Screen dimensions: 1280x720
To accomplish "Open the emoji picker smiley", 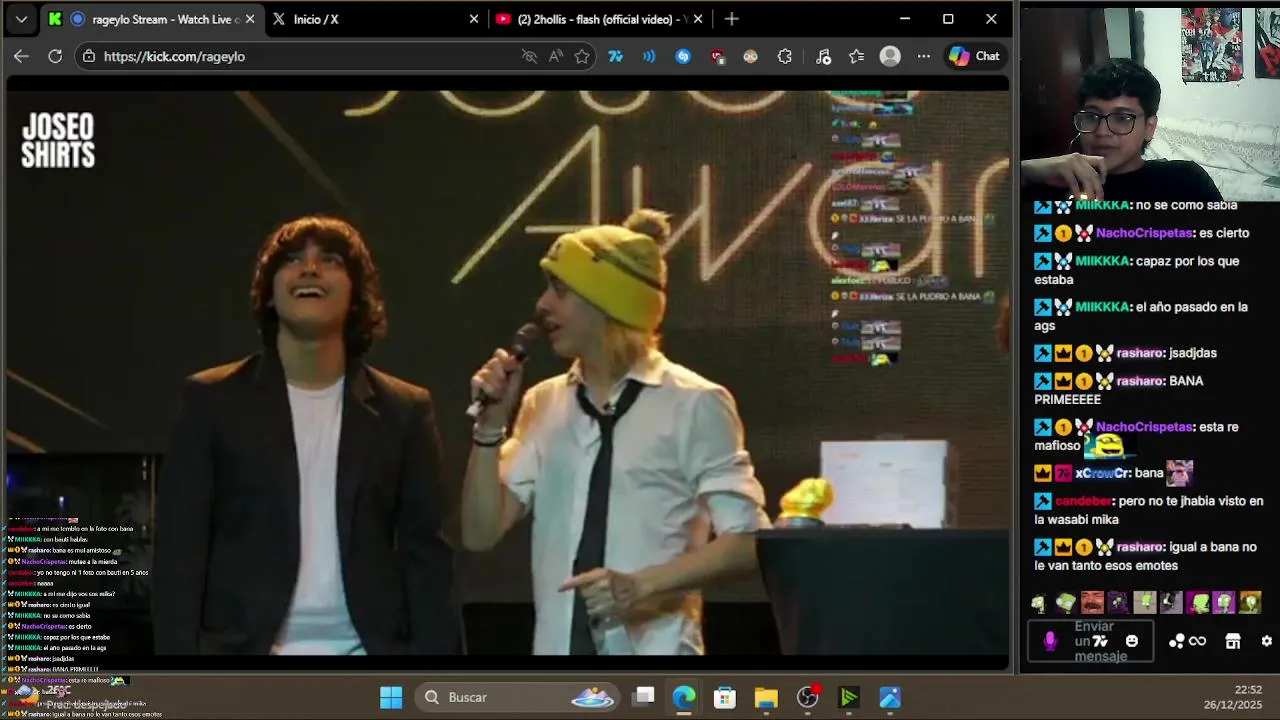I will pyautogui.click(x=1132, y=641).
